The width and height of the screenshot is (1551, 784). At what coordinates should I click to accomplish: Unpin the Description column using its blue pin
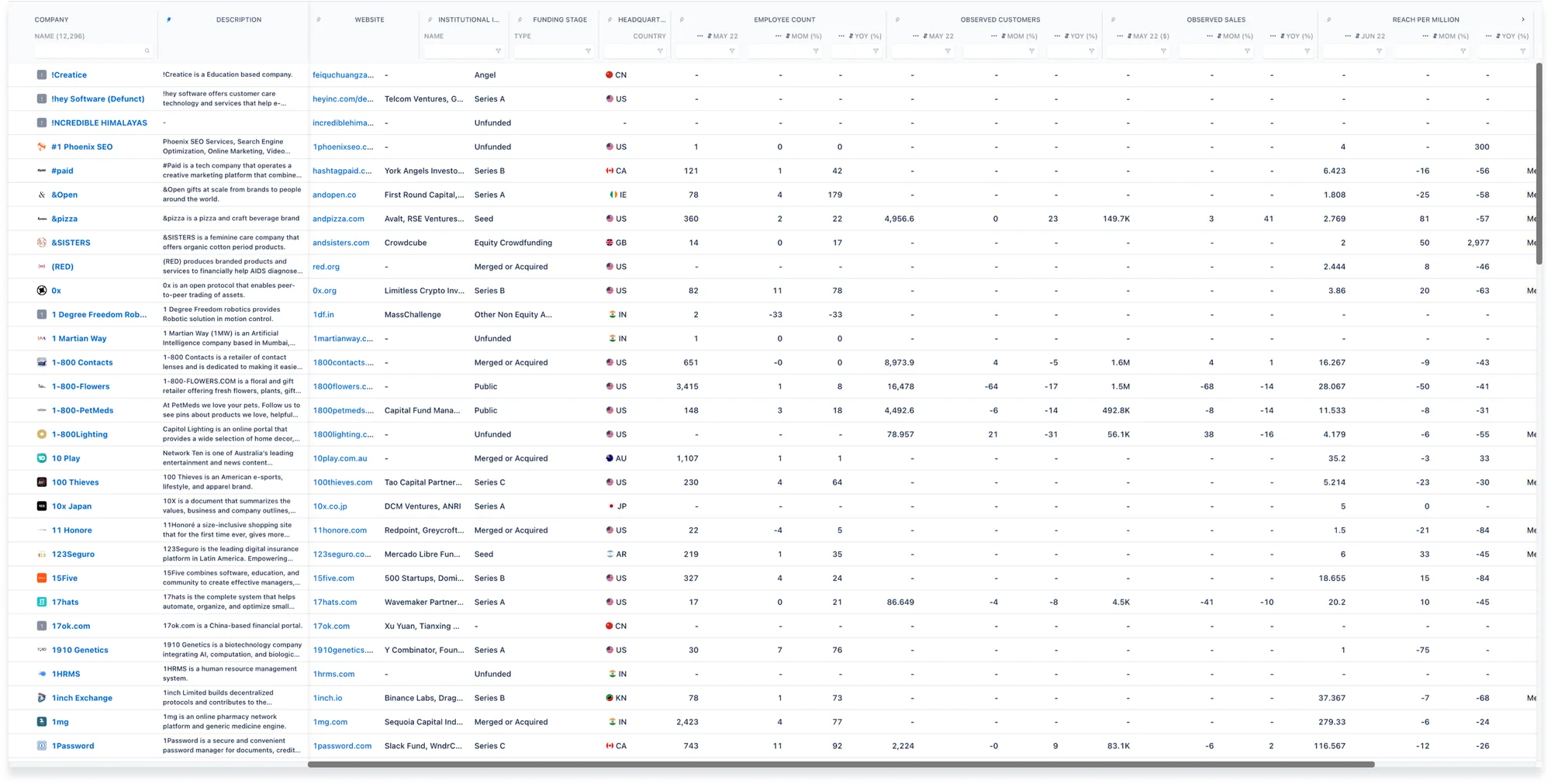click(169, 19)
